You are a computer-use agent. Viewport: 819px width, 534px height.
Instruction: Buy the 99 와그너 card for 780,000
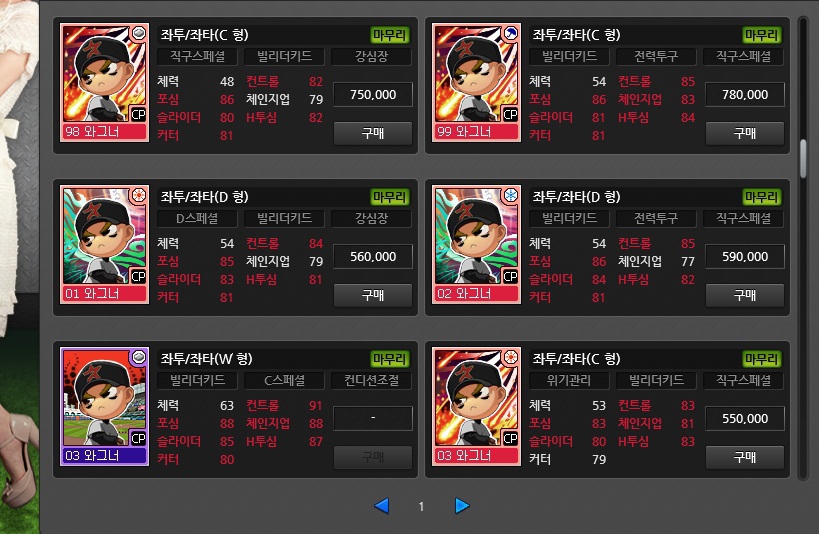(745, 133)
